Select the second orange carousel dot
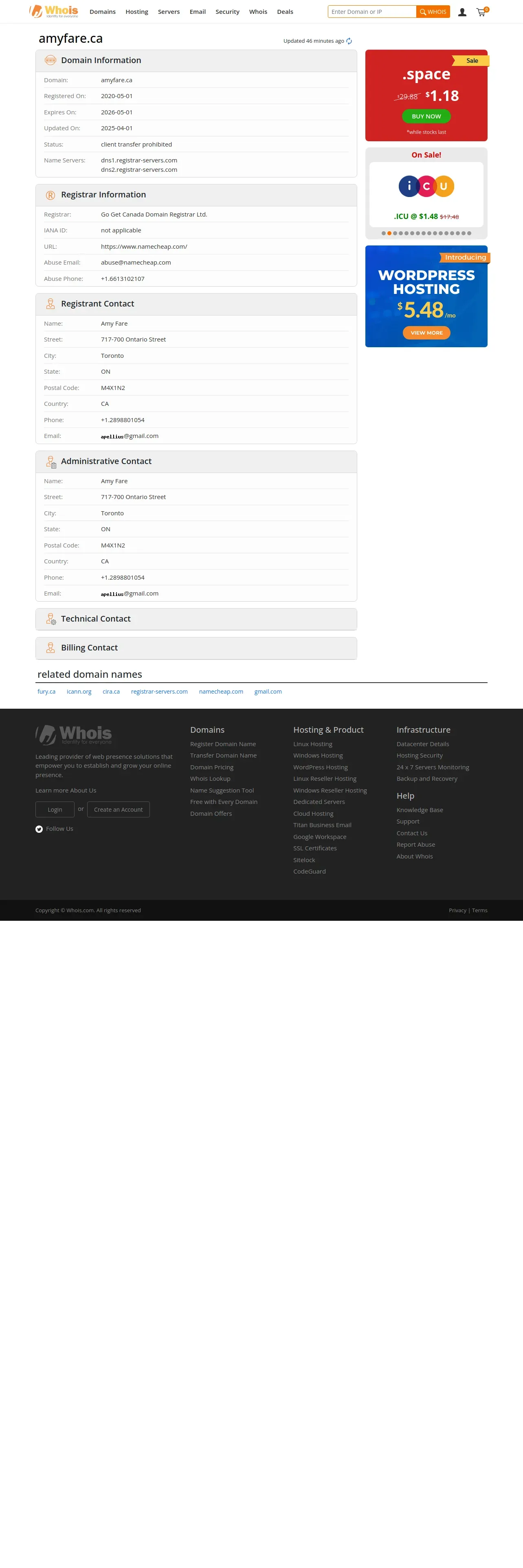 389,233
